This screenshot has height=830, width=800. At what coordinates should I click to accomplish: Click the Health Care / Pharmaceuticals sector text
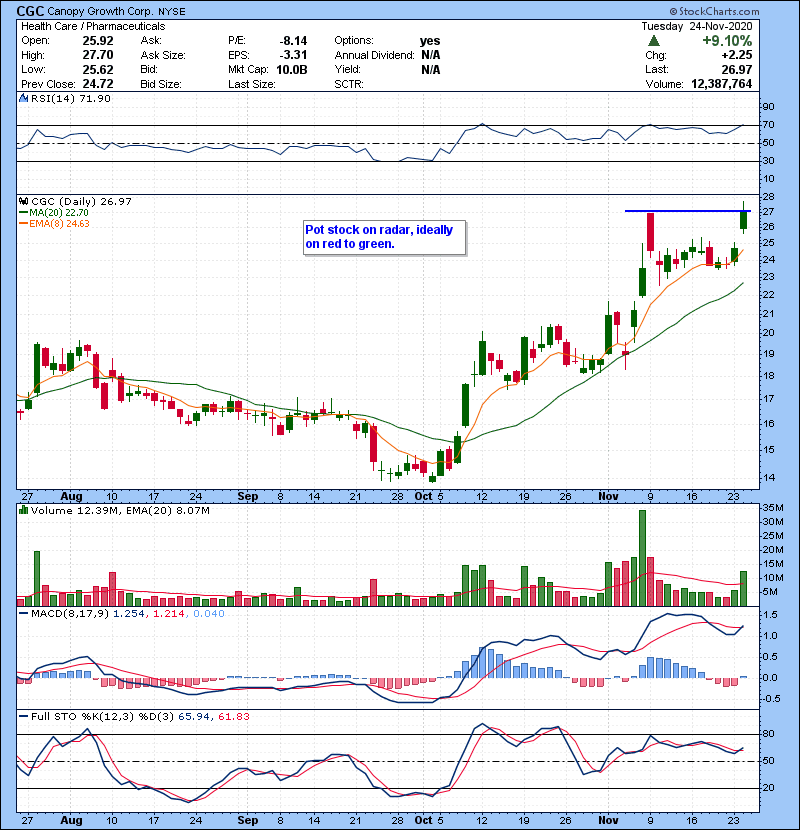click(93, 26)
